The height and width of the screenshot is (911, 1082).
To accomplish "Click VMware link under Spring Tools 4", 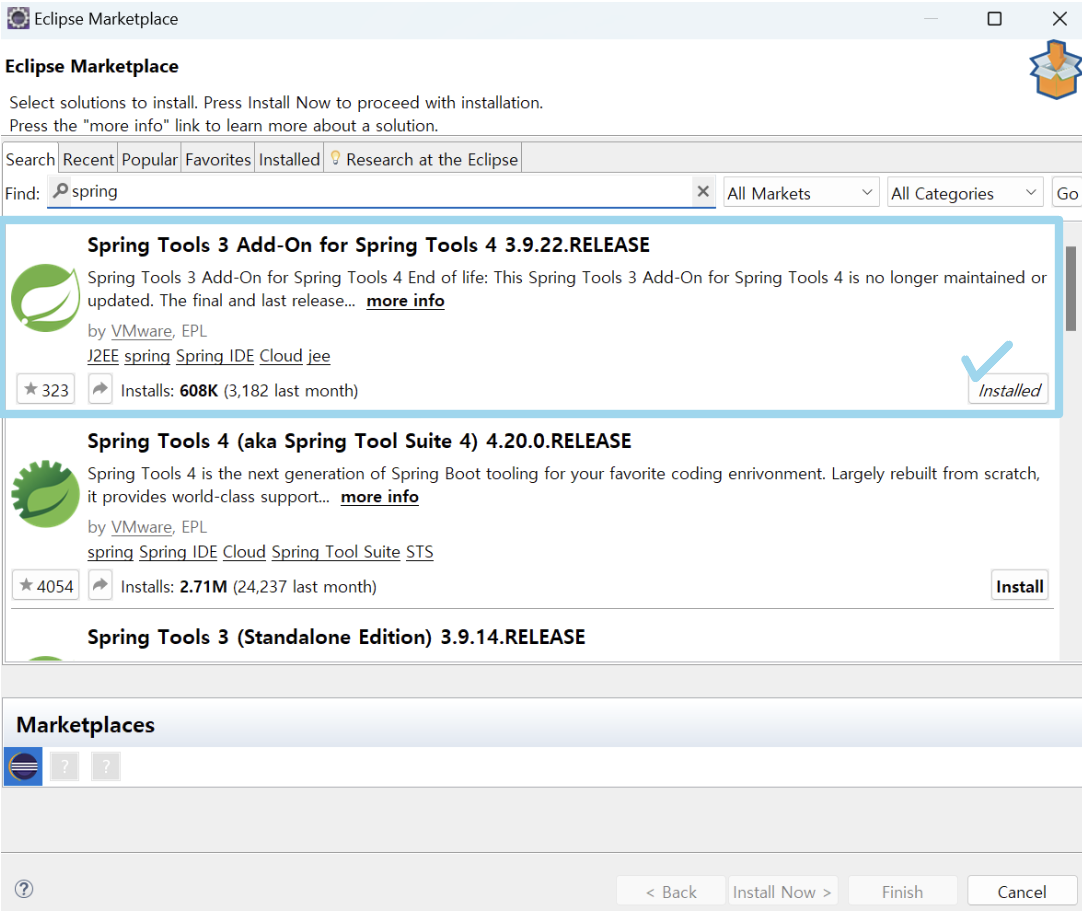I will [141, 527].
